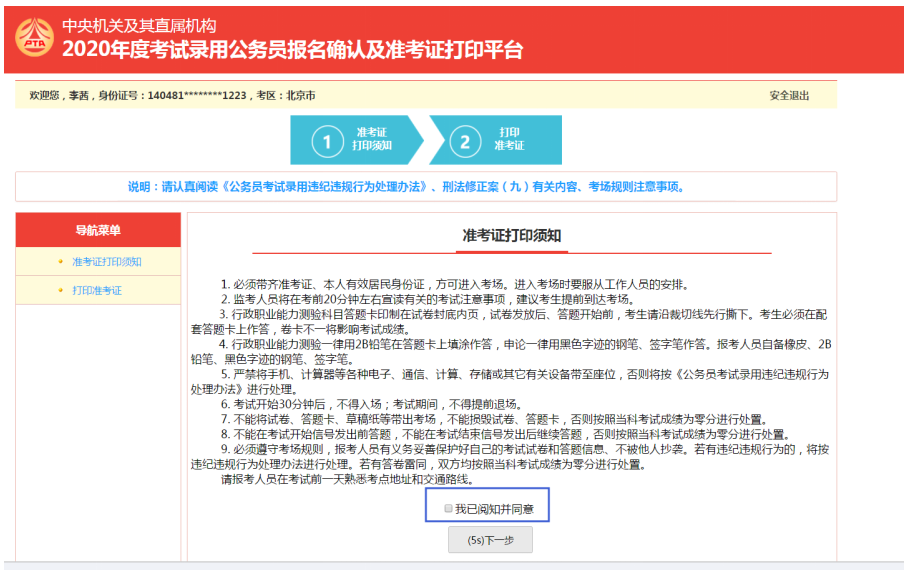Screen dimensions: 909x570
Task: Click the 2020年度 platform title text
Action: click(292, 50)
